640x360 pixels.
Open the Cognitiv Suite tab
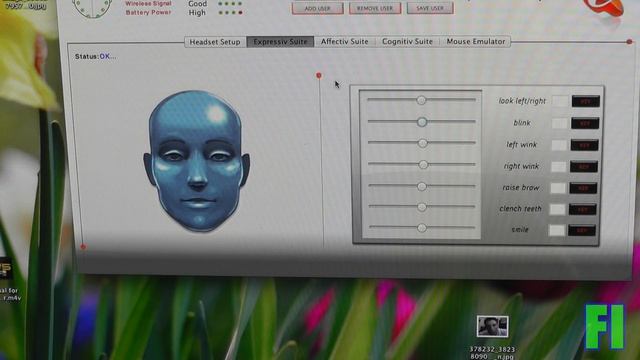(407, 42)
